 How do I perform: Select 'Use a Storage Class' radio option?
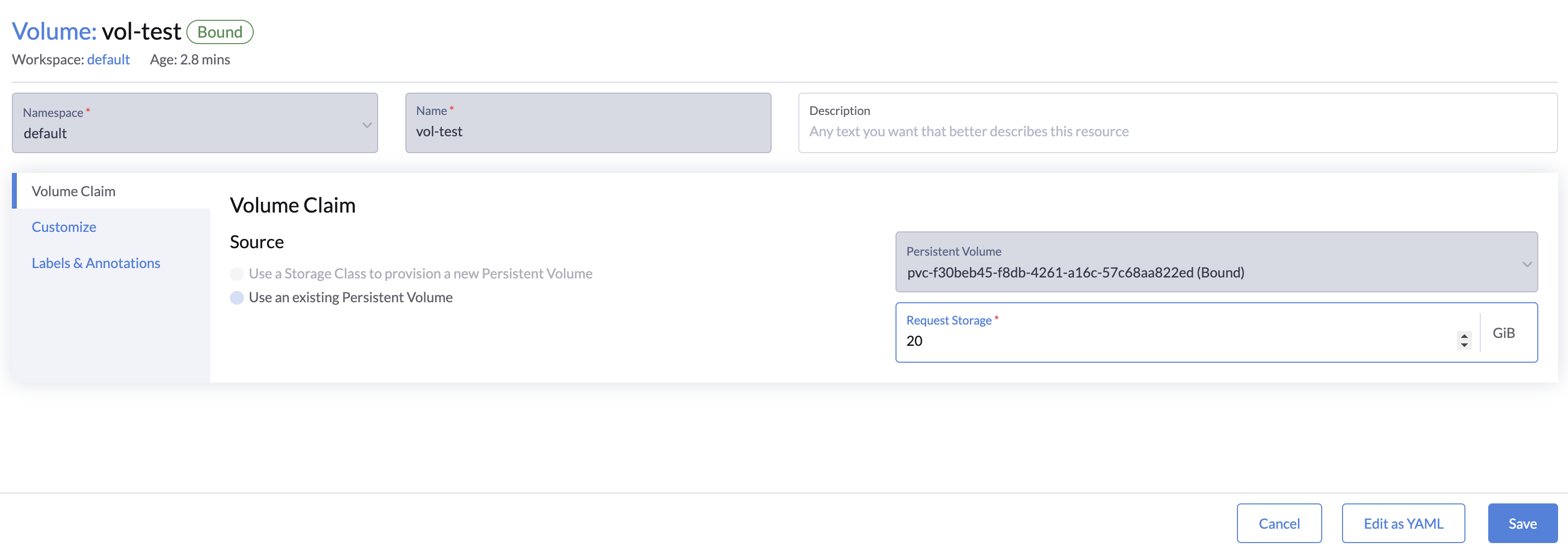click(x=237, y=274)
